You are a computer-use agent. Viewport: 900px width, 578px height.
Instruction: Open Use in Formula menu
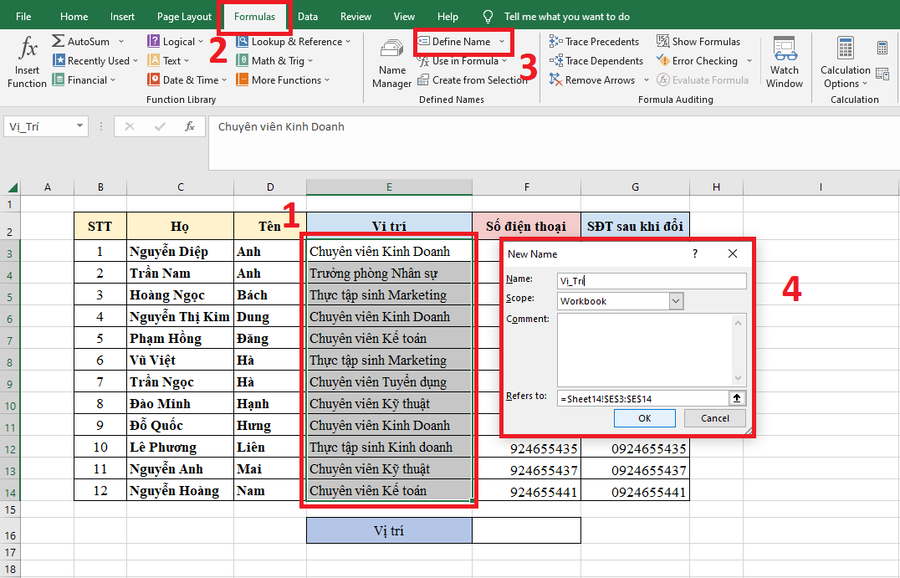point(462,61)
